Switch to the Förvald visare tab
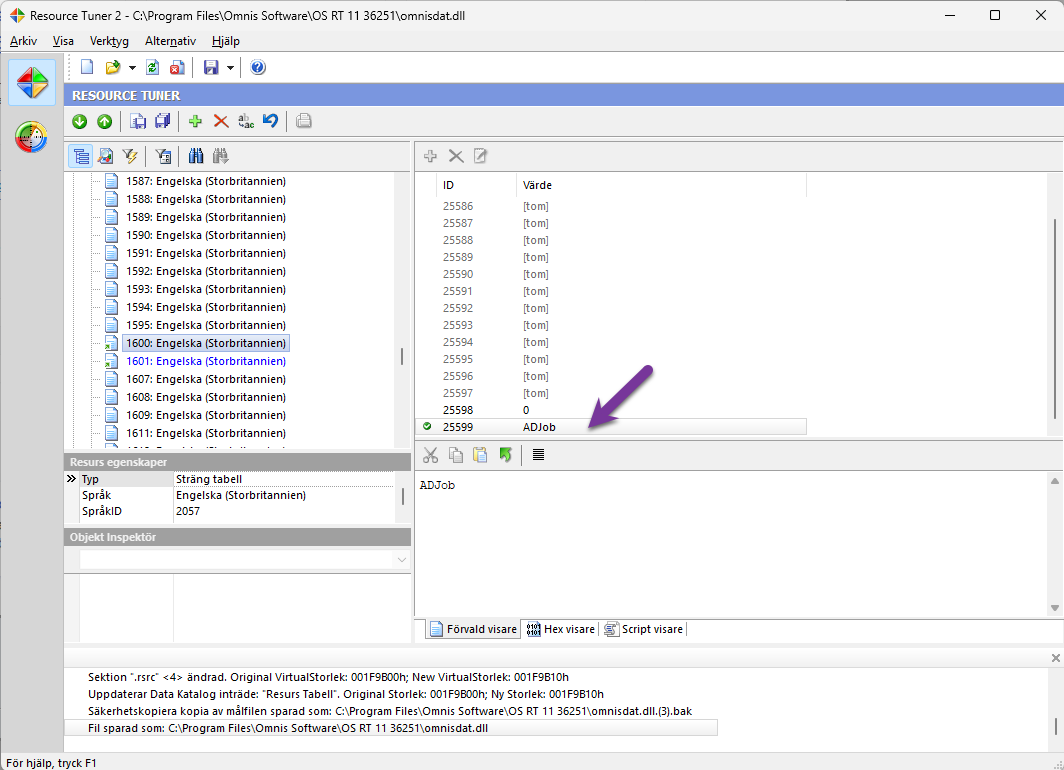This screenshot has height=770, width=1064. (473, 629)
